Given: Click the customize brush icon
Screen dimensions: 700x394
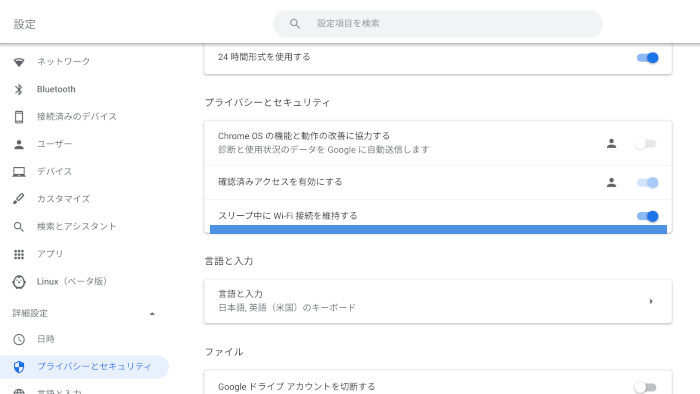Looking at the screenshot, I should click(x=19, y=199).
